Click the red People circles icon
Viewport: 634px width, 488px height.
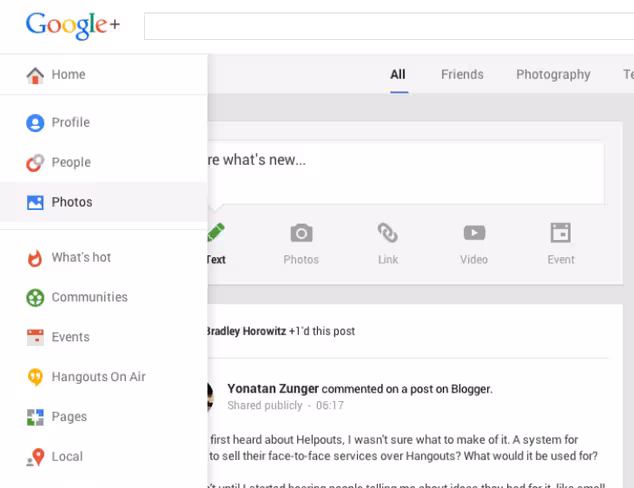tap(35, 163)
